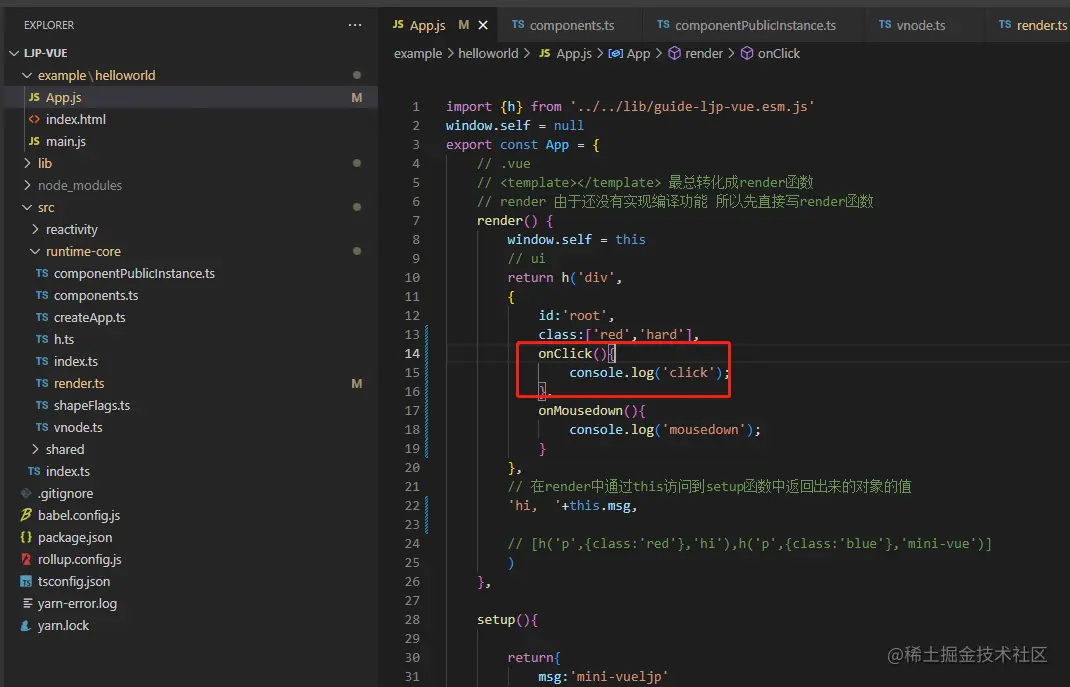Click the JS icon beside main.js
Image resolution: width=1070 pixels, height=687 pixels.
click(34, 141)
